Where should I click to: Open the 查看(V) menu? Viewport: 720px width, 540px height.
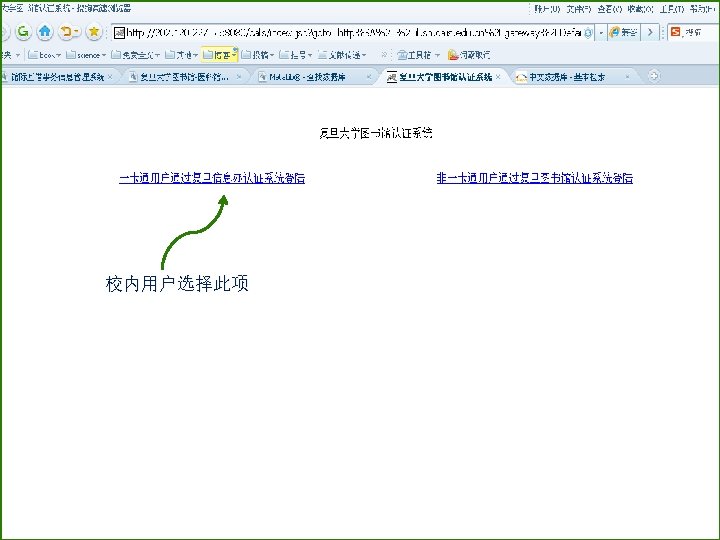click(x=610, y=9)
